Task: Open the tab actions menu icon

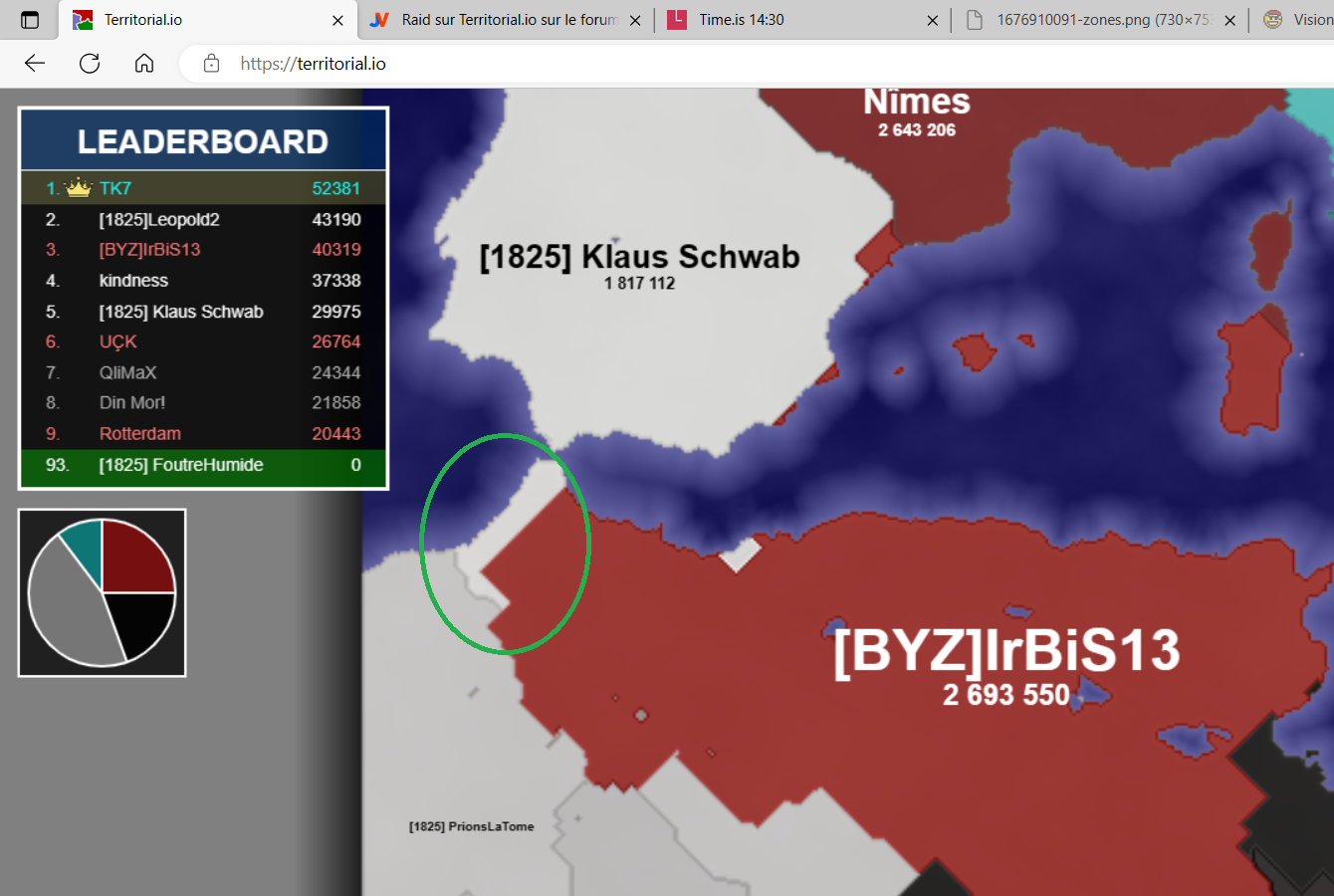Action: point(30,20)
